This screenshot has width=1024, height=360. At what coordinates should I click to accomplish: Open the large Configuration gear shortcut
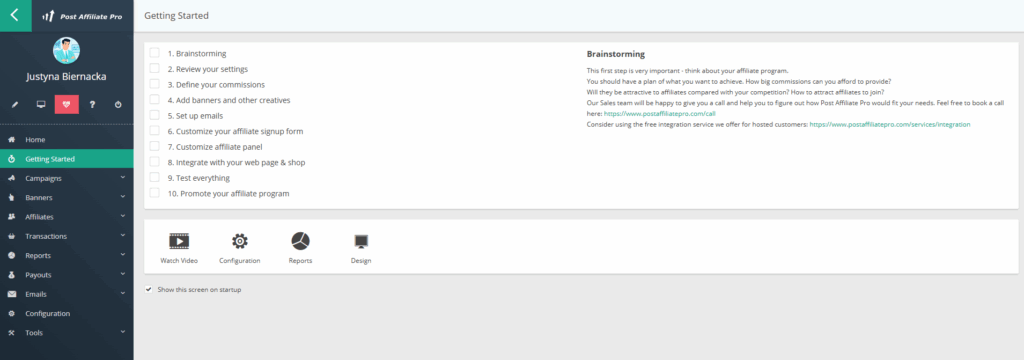240,241
